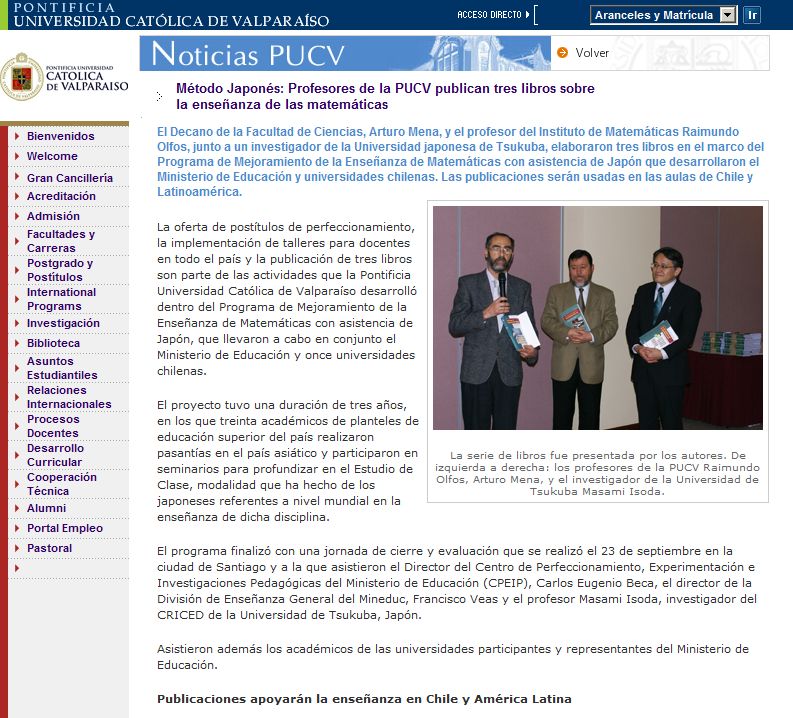793x718 pixels.
Task: Go back with the Volver link
Action: click(x=592, y=53)
